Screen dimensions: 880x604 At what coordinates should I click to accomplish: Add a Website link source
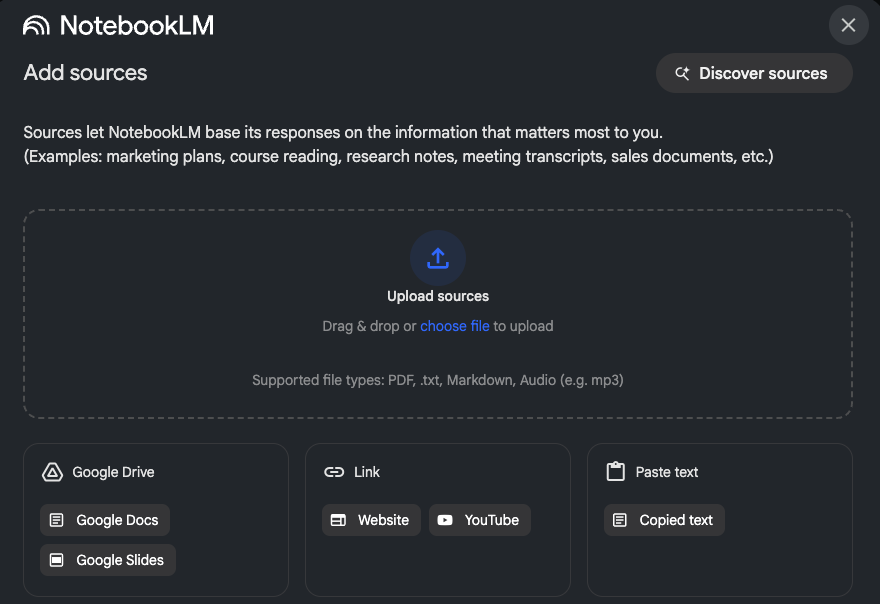point(371,520)
